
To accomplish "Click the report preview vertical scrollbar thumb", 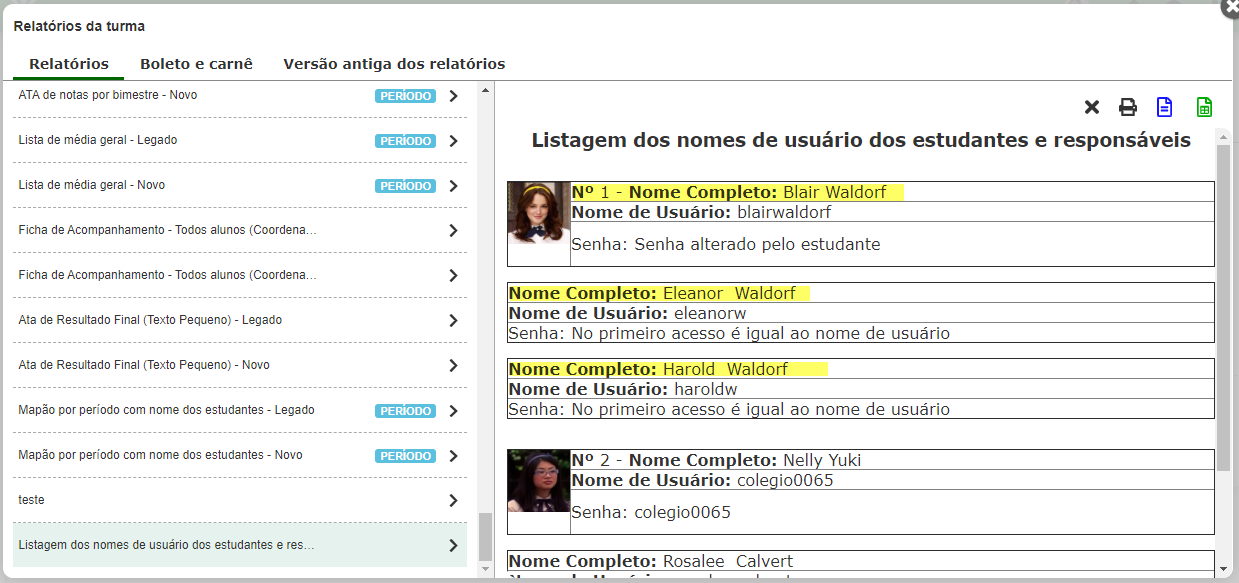I will (1223, 308).
